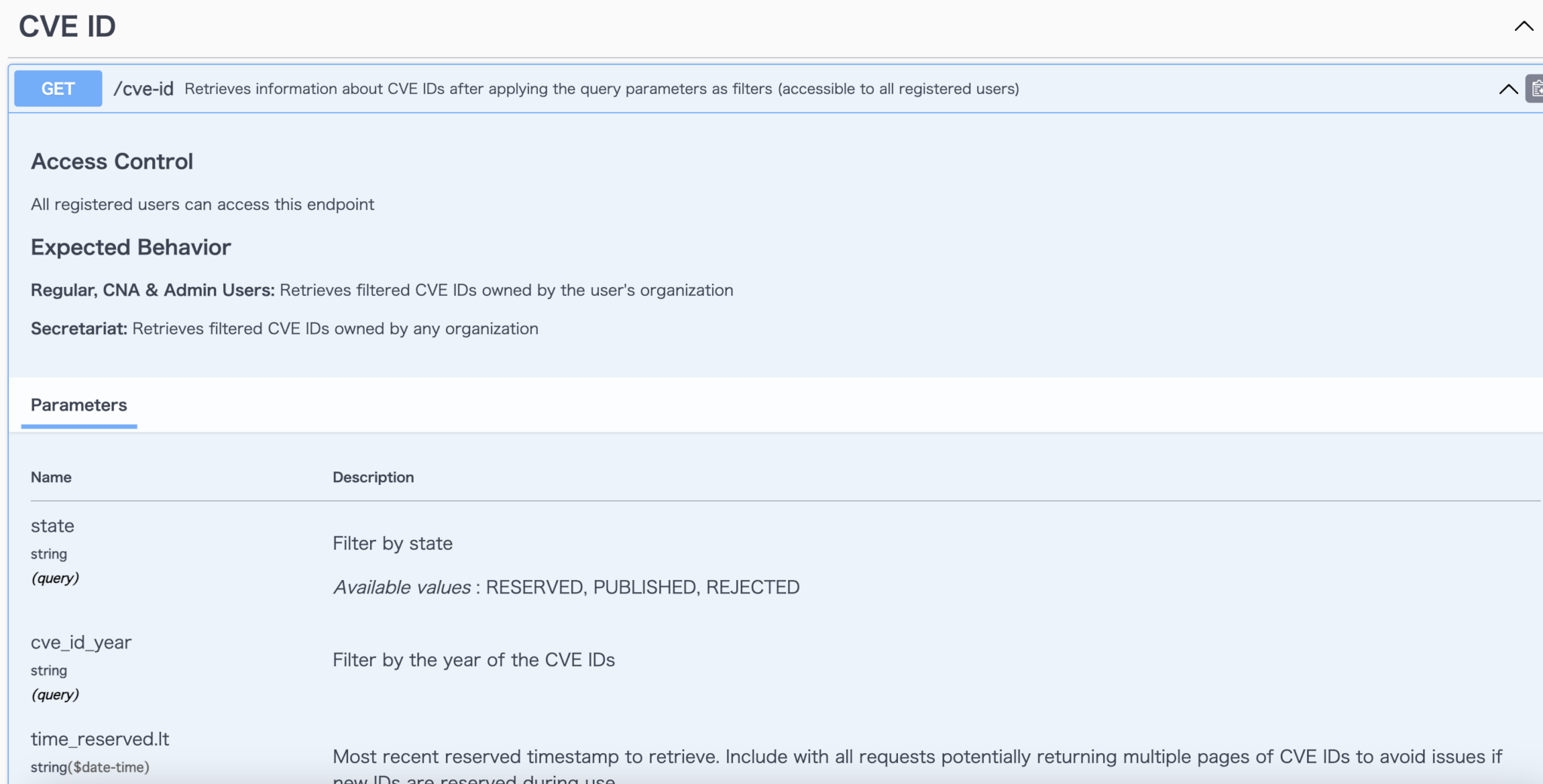This screenshot has width=1543, height=784.
Task: Collapse the GET /cve-id operation arrow
Action: pyautogui.click(x=1508, y=89)
